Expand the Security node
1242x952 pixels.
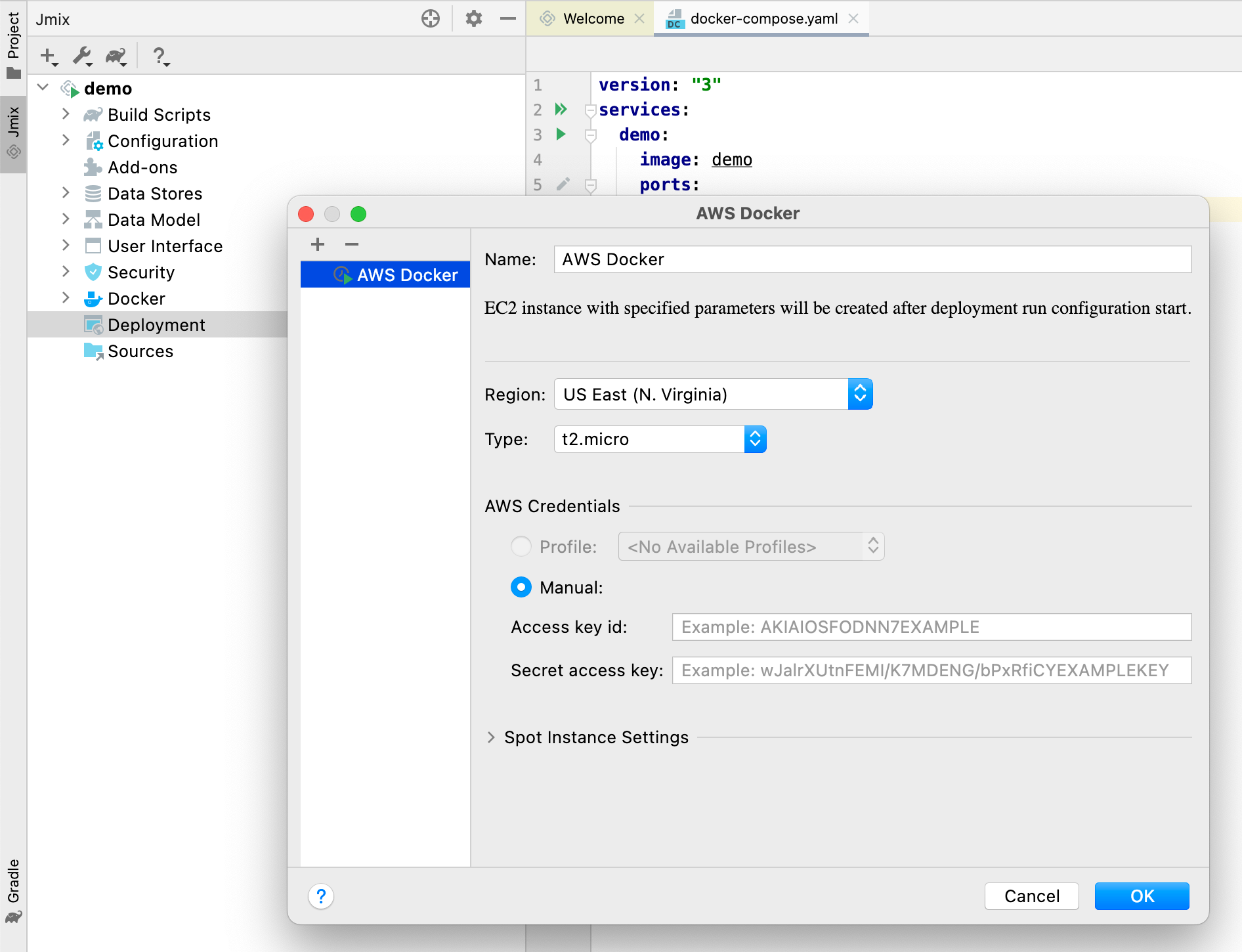click(x=66, y=271)
